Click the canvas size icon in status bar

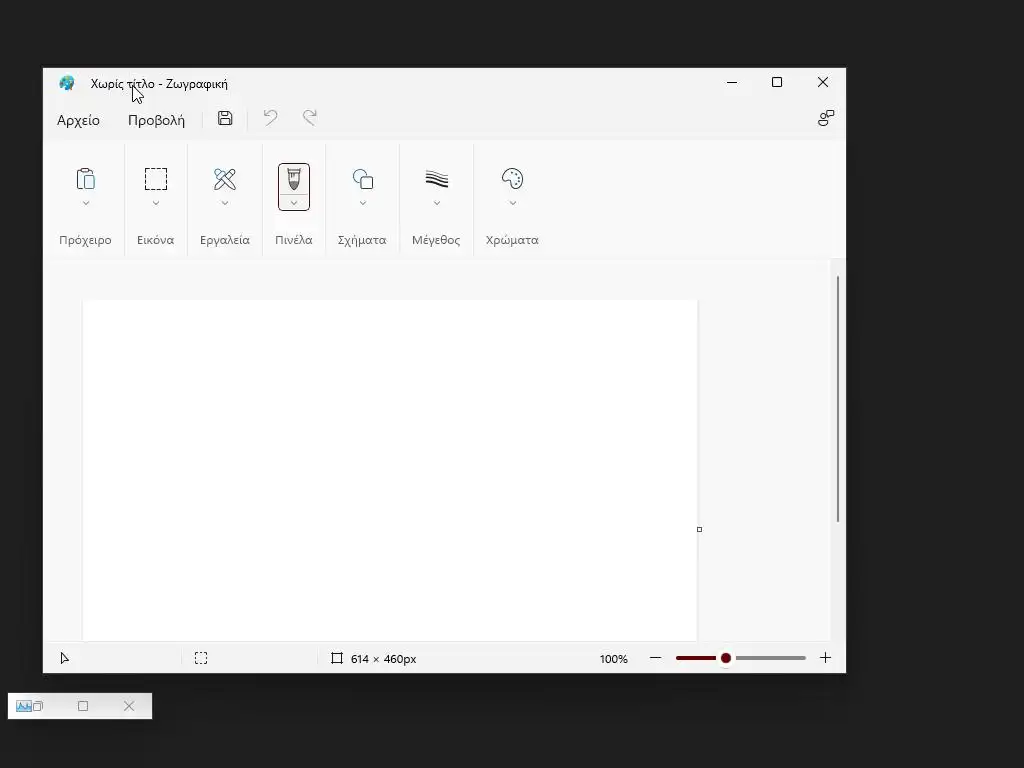point(337,658)
